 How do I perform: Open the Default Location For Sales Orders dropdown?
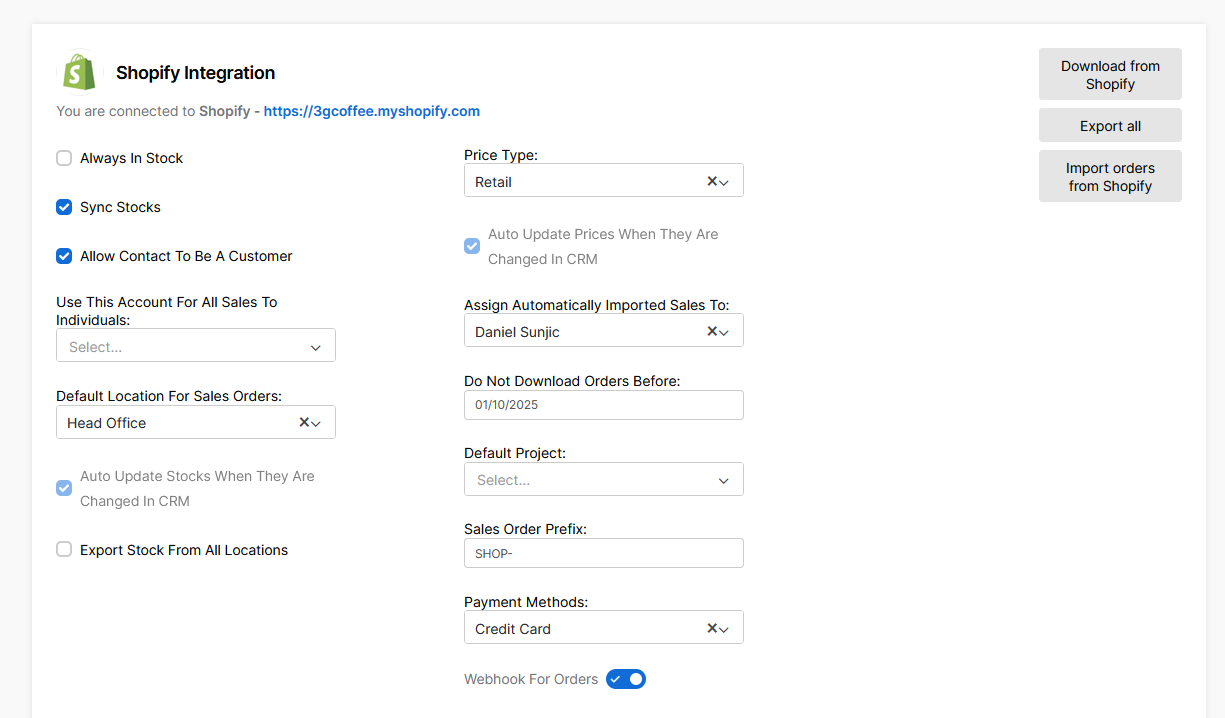point(175,423)
